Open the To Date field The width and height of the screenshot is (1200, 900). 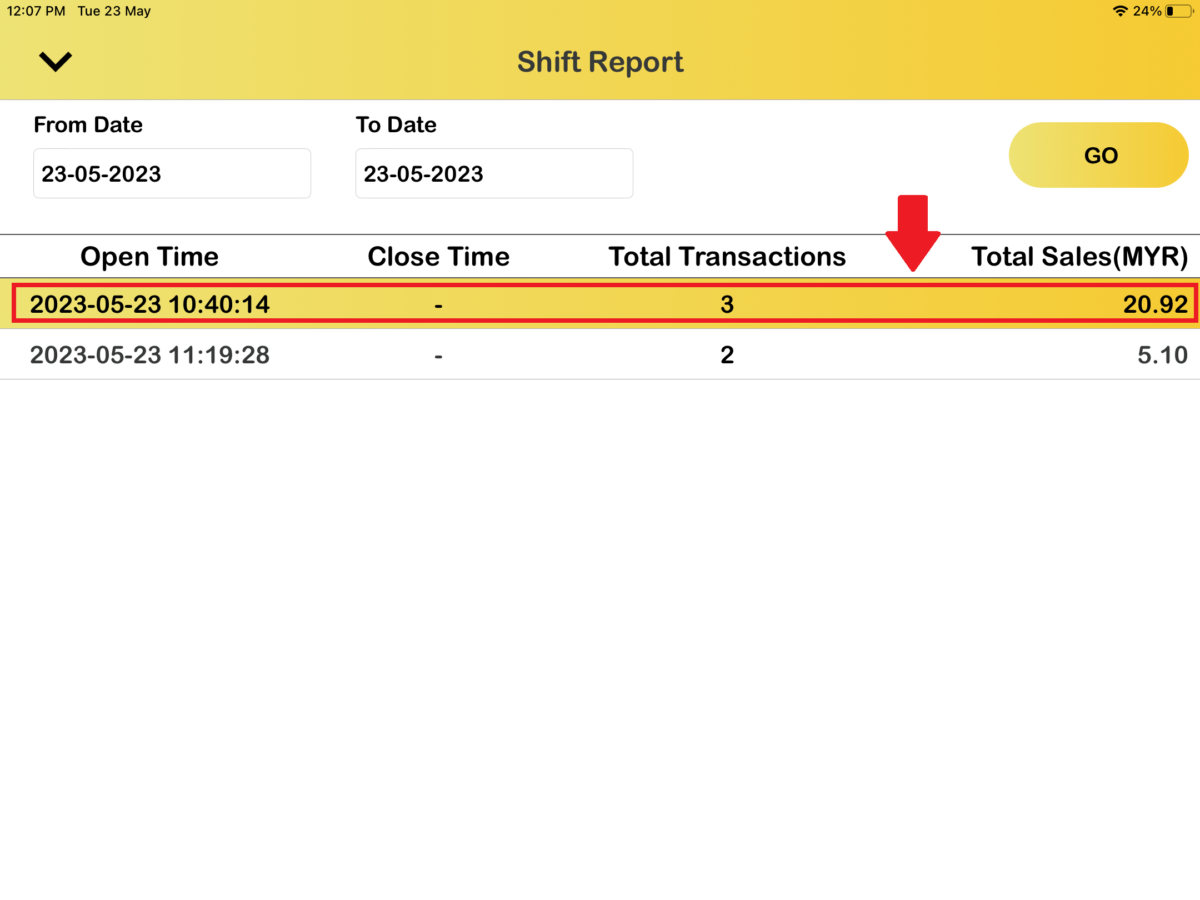[494, 173]
